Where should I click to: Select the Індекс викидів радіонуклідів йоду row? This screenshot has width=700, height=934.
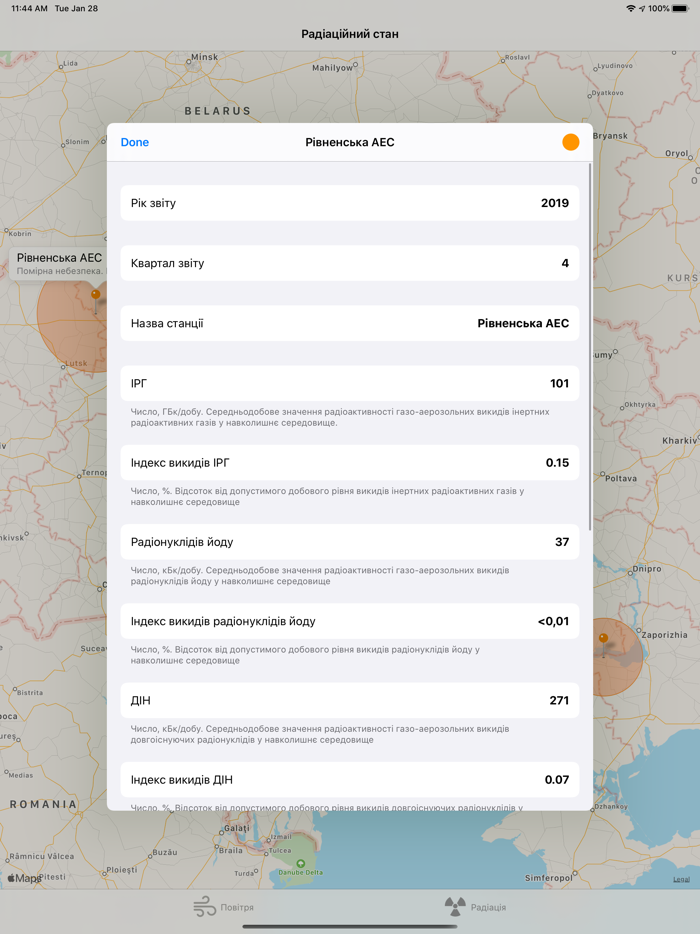pyautogui.click(x=350, y=621)
